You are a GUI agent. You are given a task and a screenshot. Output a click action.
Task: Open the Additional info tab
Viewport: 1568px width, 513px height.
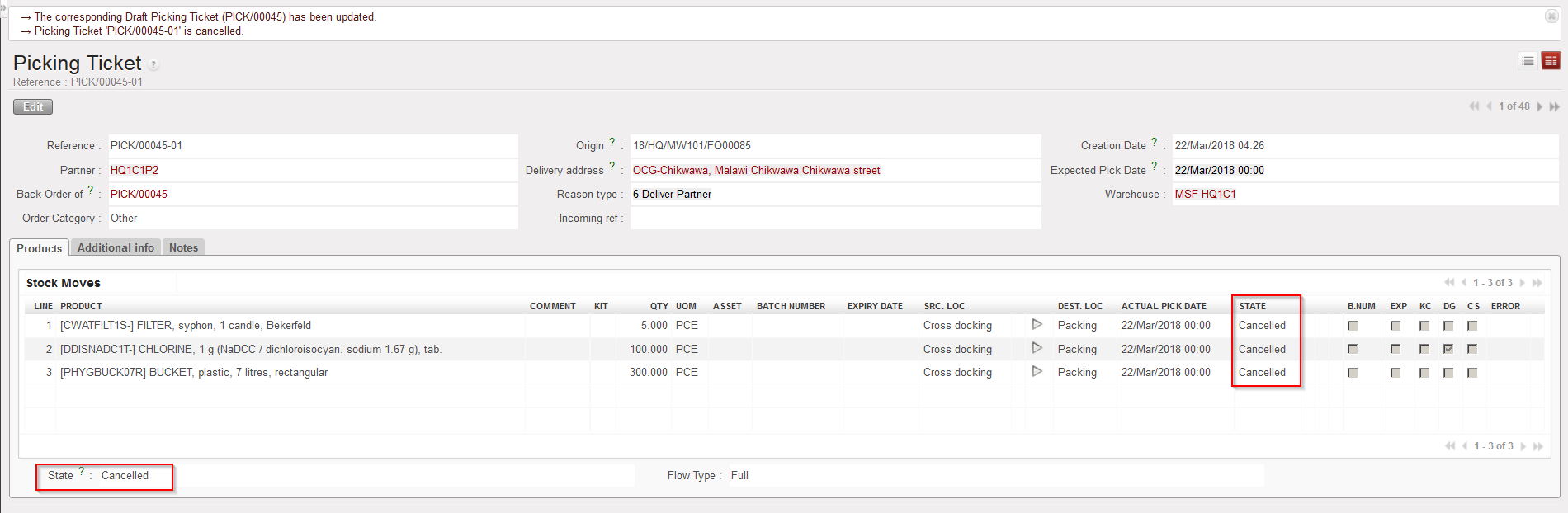point(116,247)
